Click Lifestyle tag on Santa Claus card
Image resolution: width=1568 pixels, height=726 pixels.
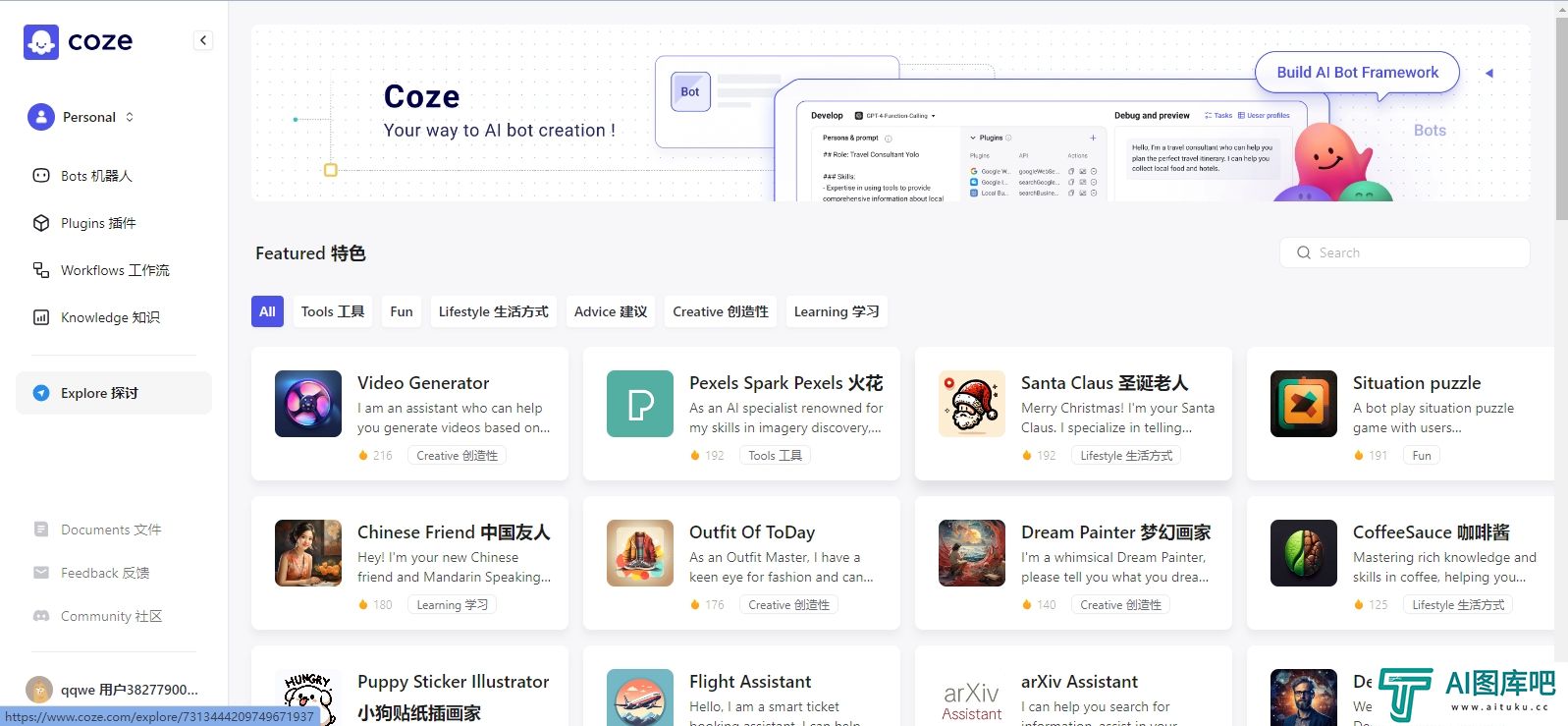pyautogui.click(x=1126, y=456)
